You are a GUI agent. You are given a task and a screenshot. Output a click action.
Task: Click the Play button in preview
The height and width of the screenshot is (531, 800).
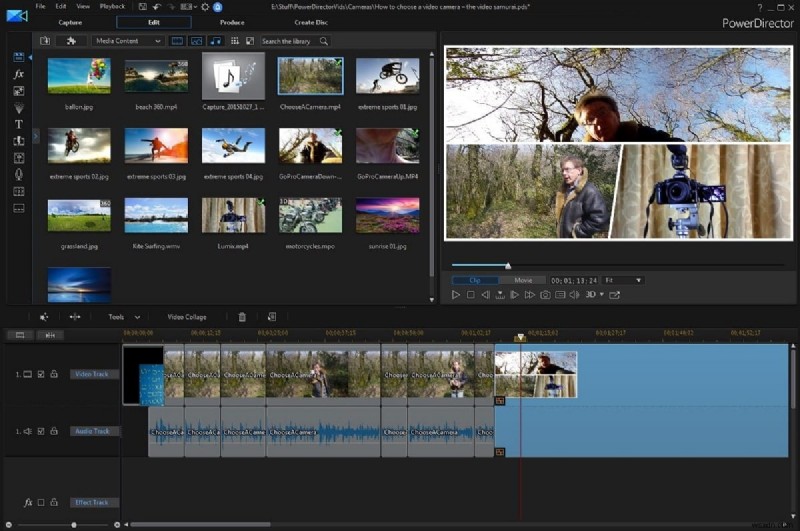point(456,295)
